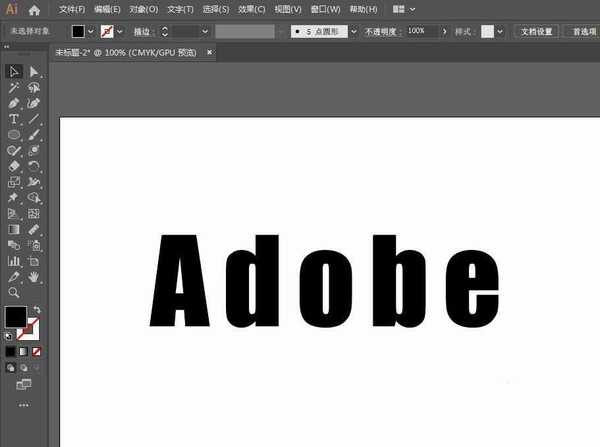Viewport: 600px width, 447px height.
Task: Select the Zoom magnifier tool
Action: click(14, 292)
